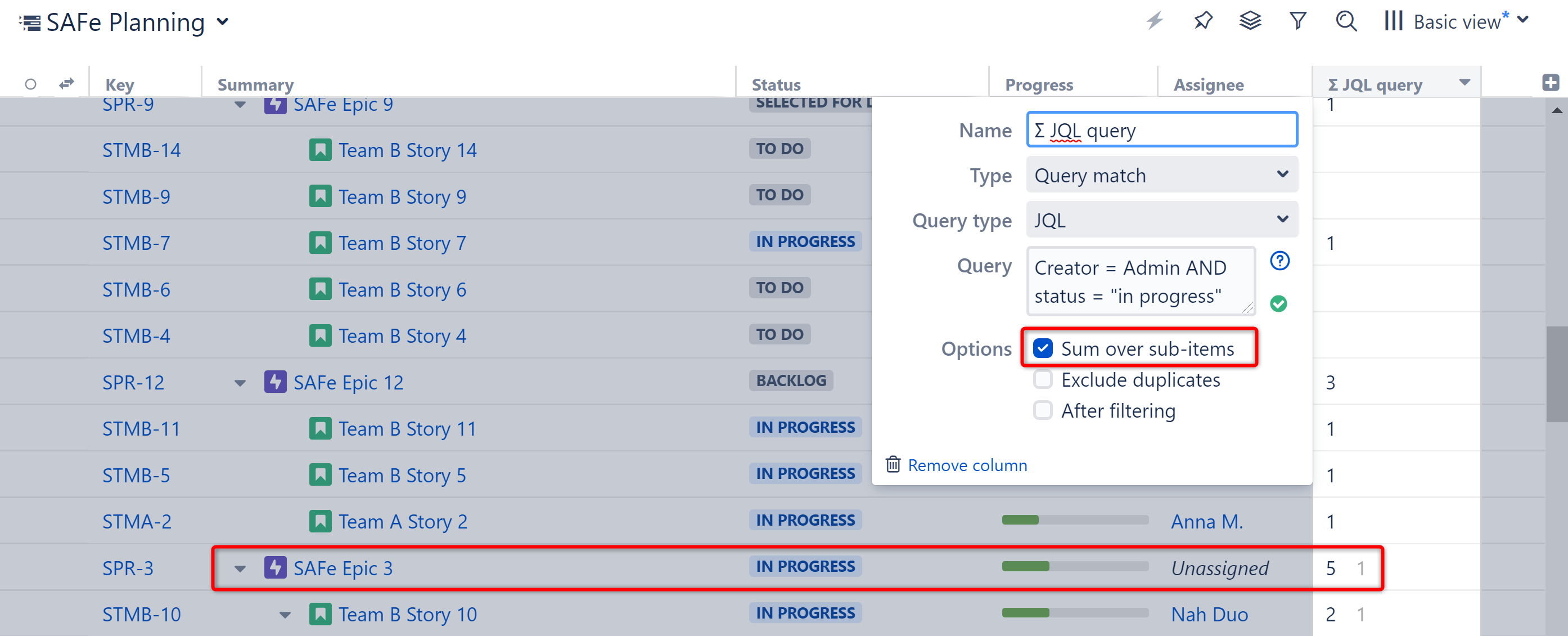Click Remove column link
The image size is (1568, 636).
(967, 465)
